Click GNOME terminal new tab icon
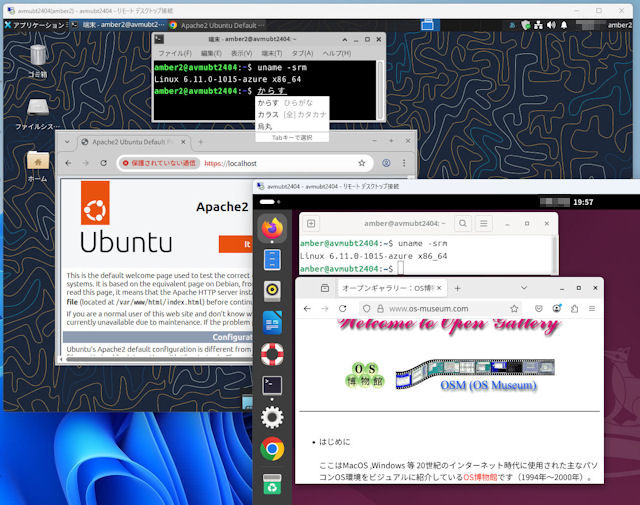 (311, 223)
